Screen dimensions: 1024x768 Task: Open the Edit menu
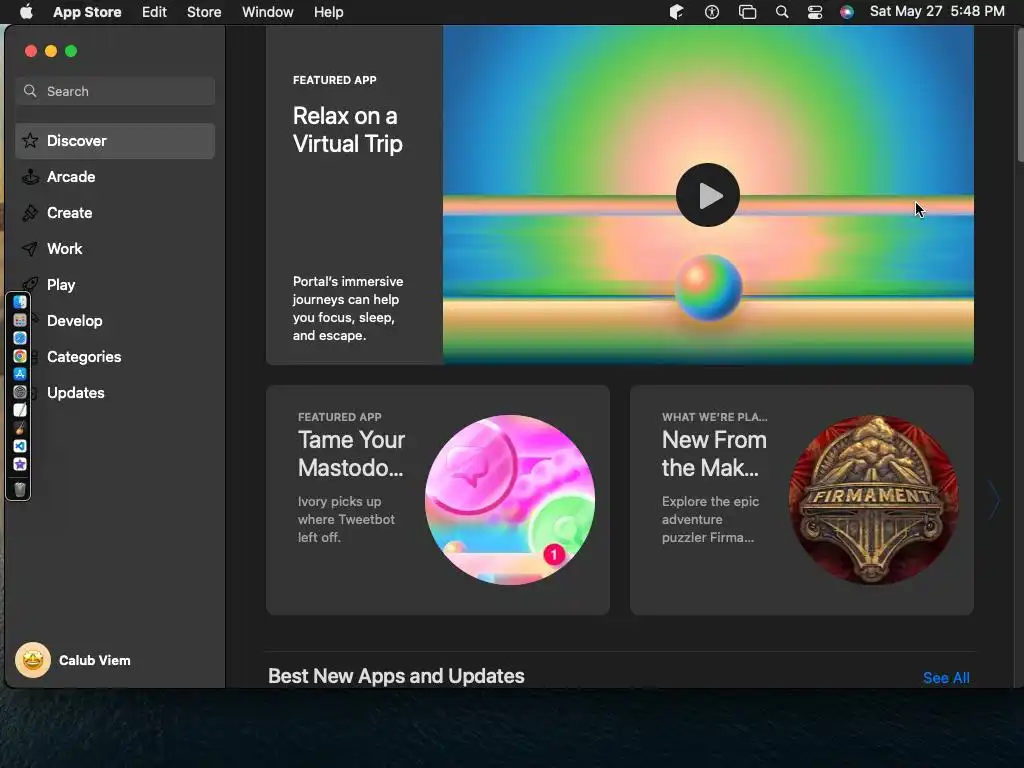tap(154, 12)
